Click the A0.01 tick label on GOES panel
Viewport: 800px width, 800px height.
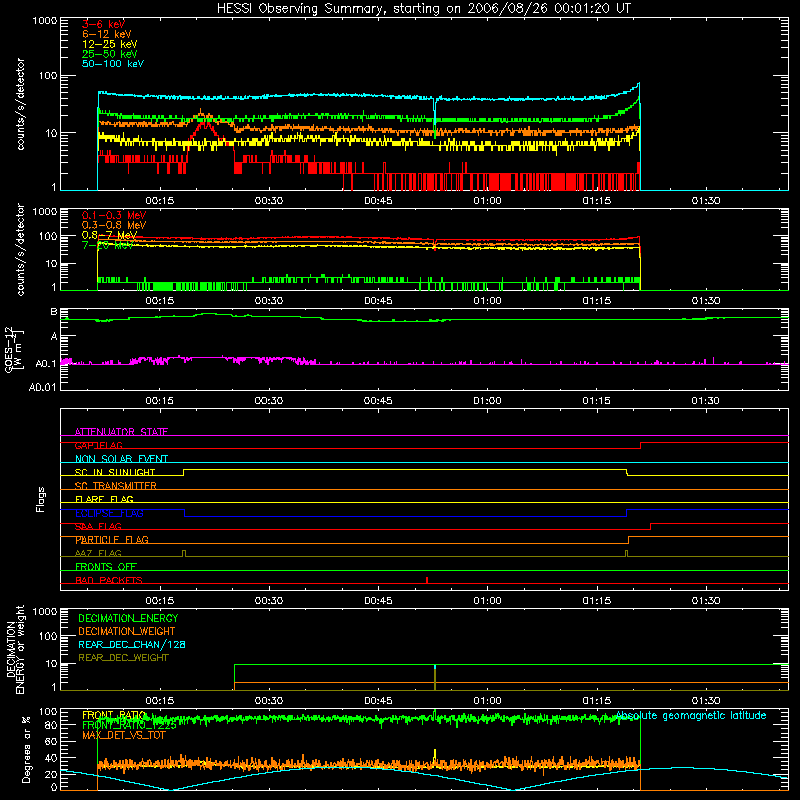coord(43,387)
